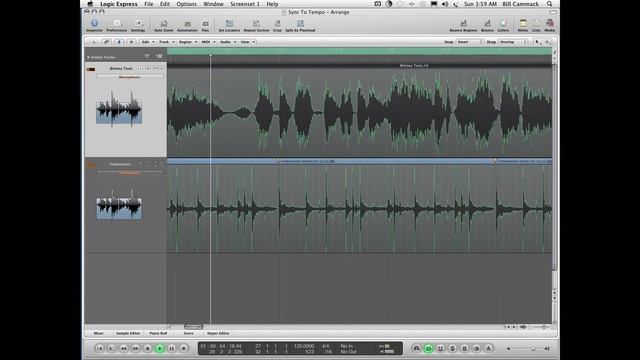Click the transport Go to Beginning button

pos(99,348)
